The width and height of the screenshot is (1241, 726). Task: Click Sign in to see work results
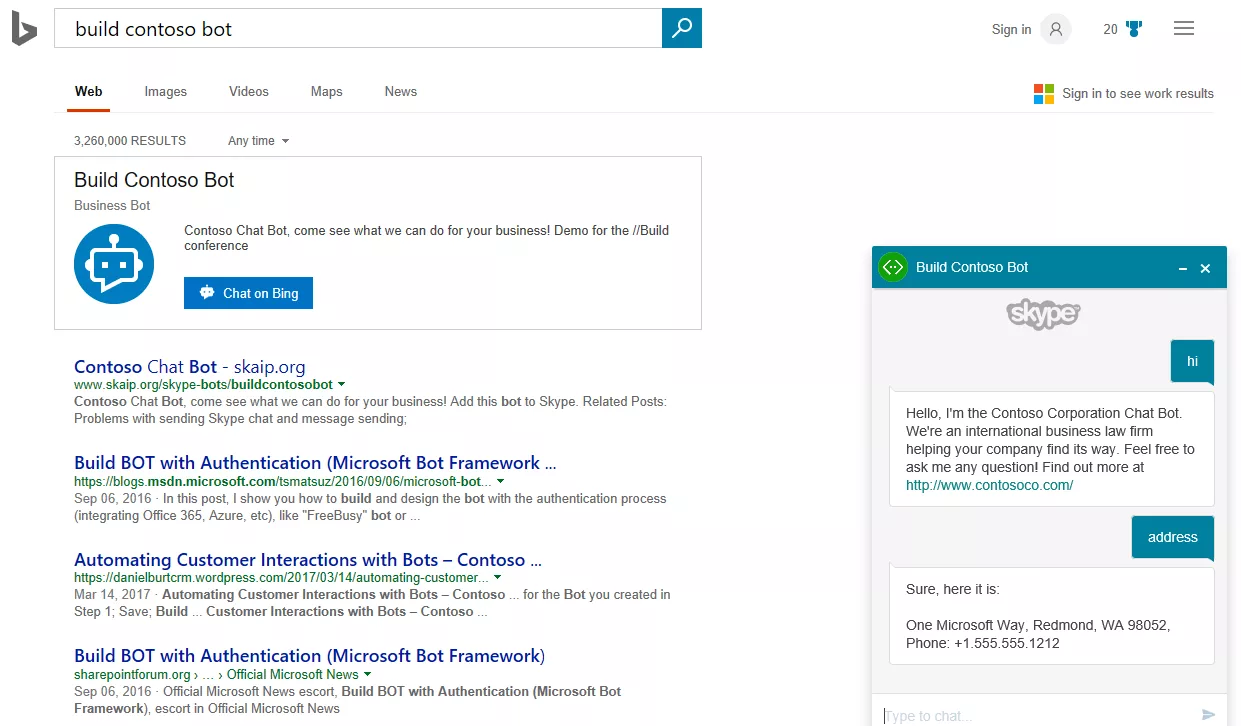click(x=1138, y=93)
